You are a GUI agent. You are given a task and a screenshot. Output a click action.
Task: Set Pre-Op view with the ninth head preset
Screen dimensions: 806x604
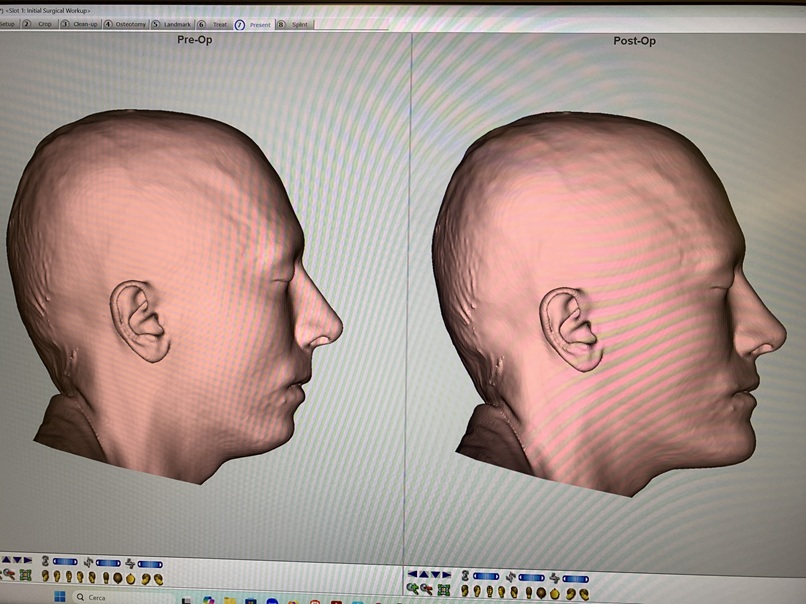(146, 579)
